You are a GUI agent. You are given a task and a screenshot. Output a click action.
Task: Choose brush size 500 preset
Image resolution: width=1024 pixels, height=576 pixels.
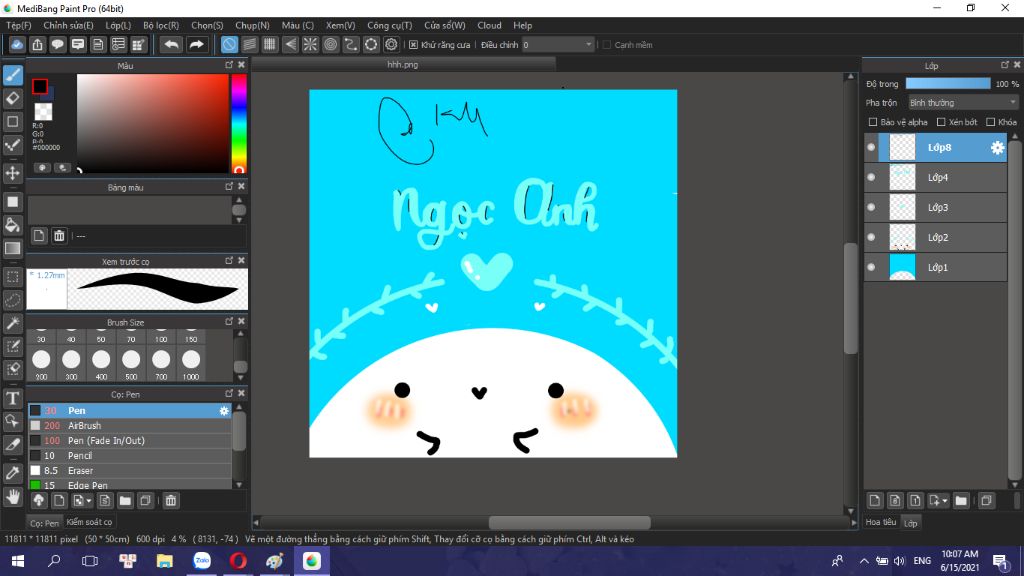click(131, 364)
